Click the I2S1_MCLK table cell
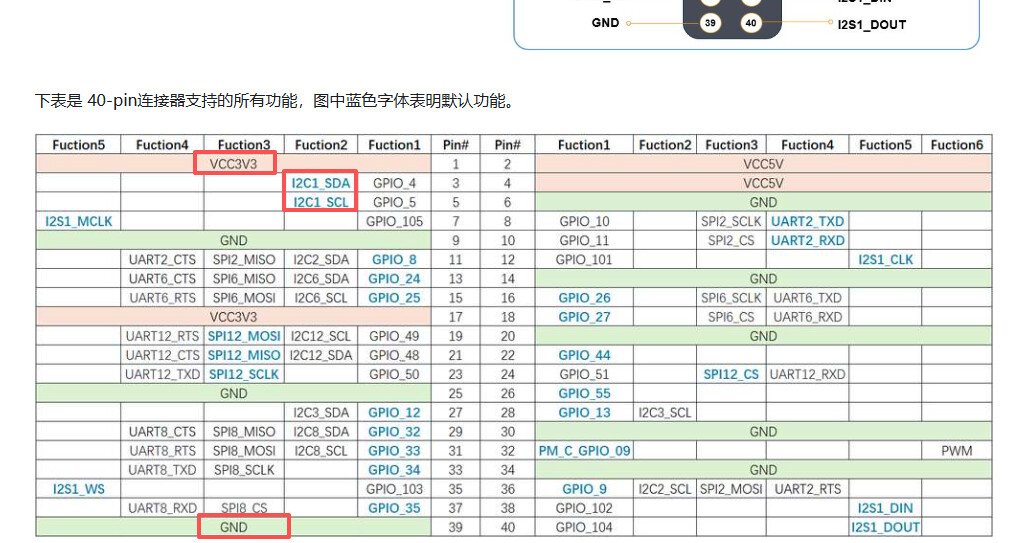 [x=79, y=221]
